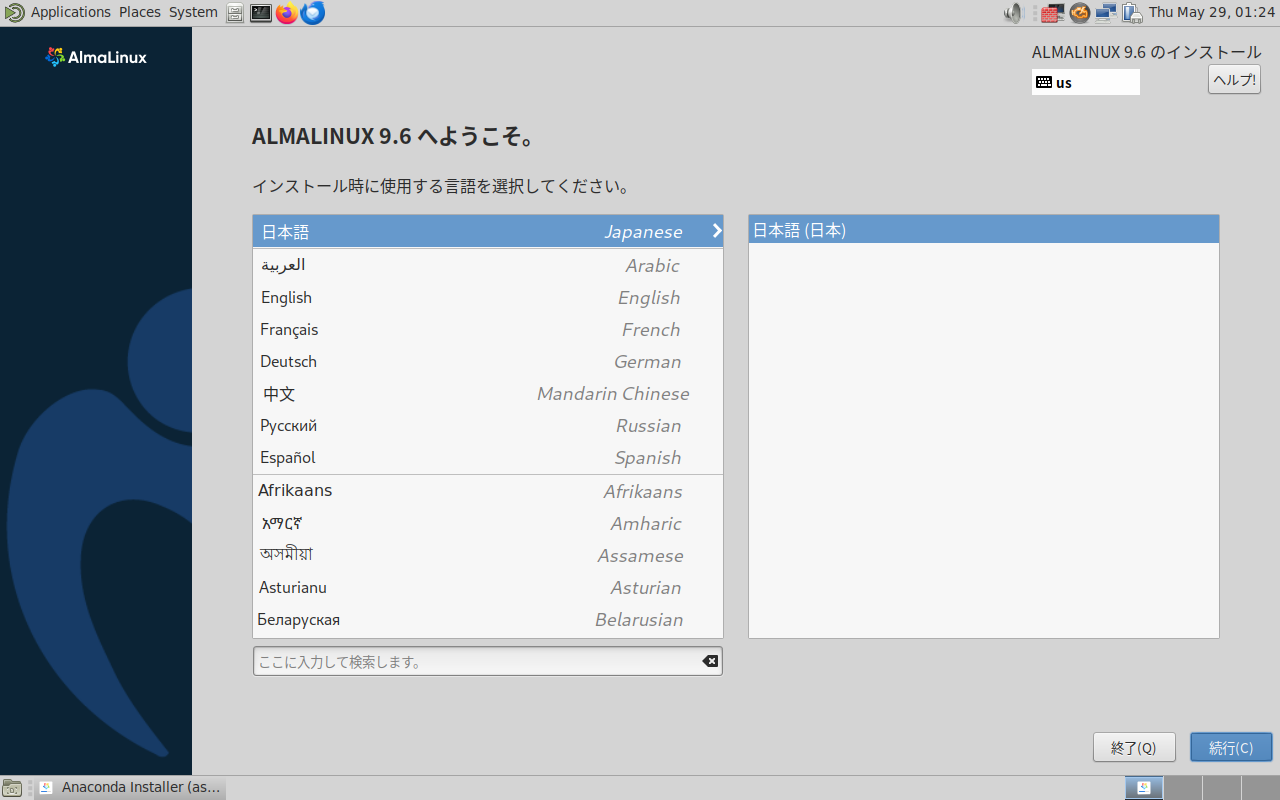The height and width of the screenshot is (800, 1280).
Task: Click the show desktop icon in bottom panel
Action: click(x=12, y=788)
